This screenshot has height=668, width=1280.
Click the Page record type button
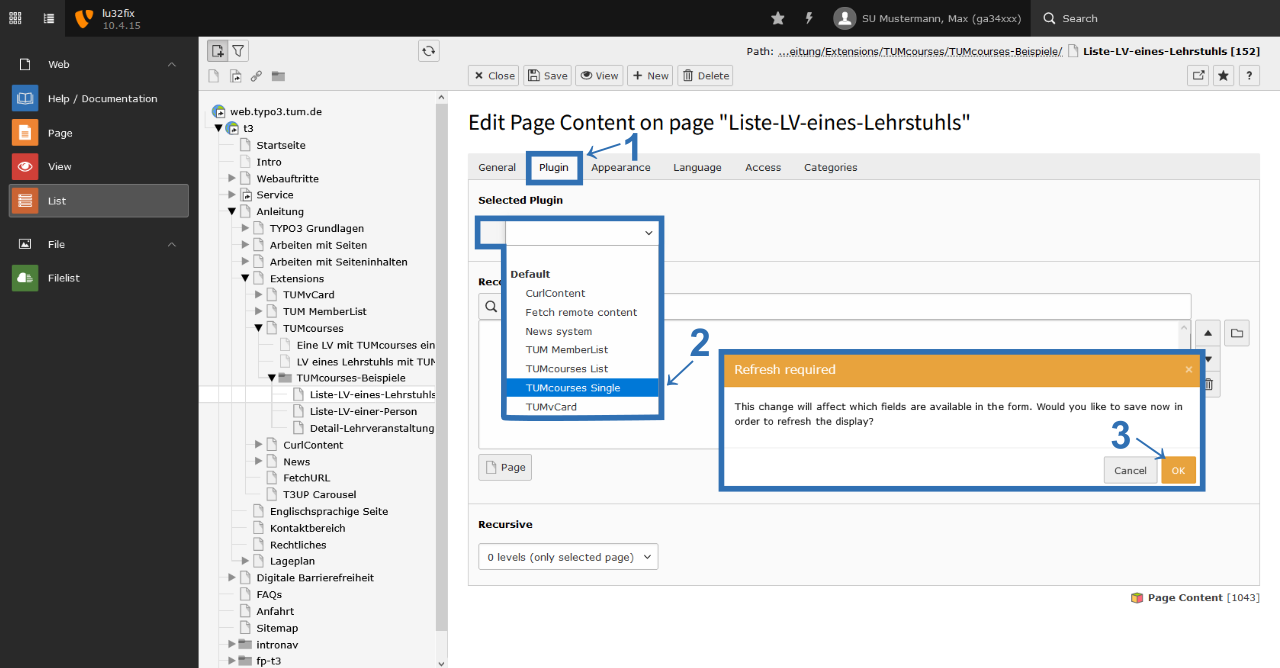point(505,467)
